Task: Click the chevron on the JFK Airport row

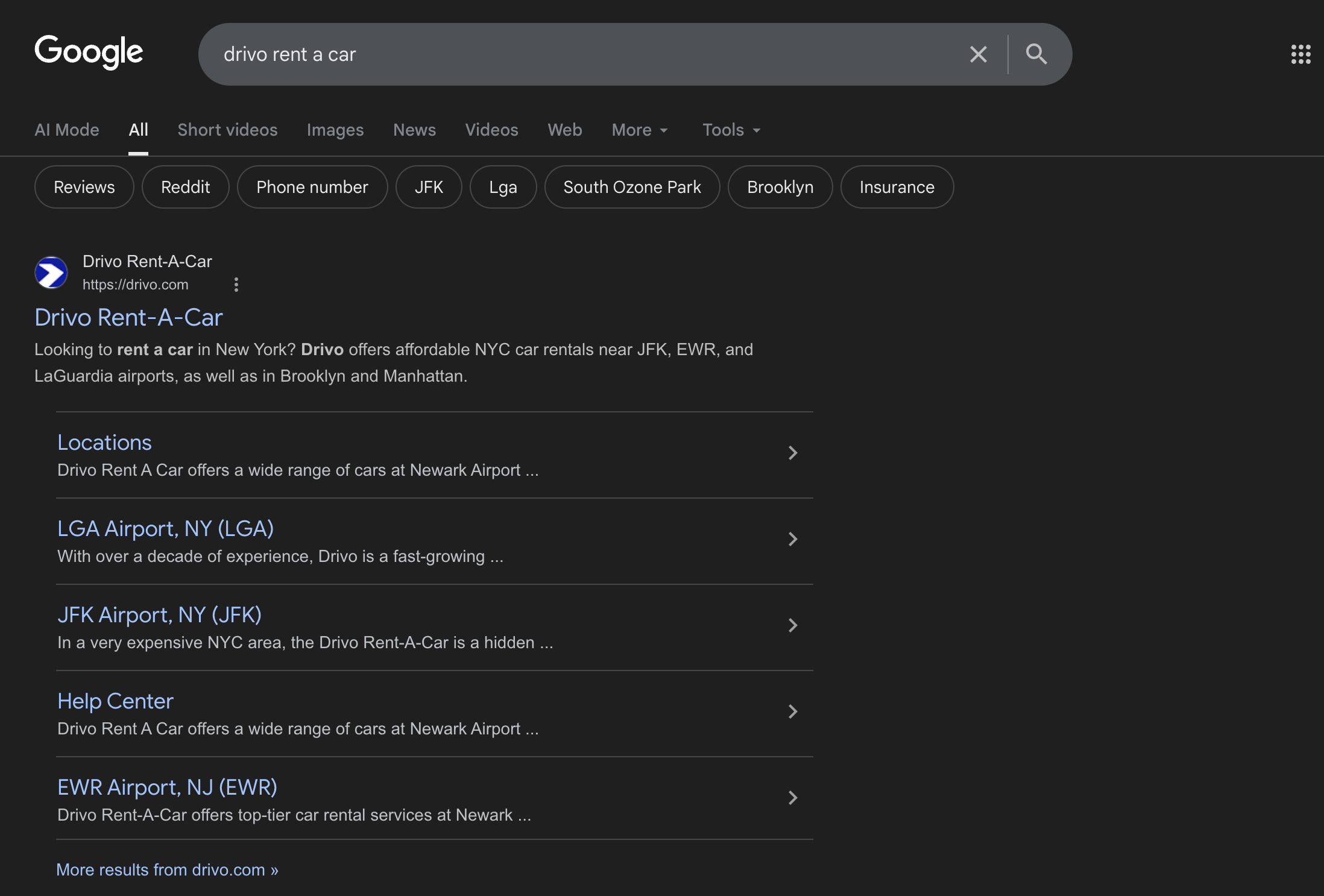Action: pos(793,625)
